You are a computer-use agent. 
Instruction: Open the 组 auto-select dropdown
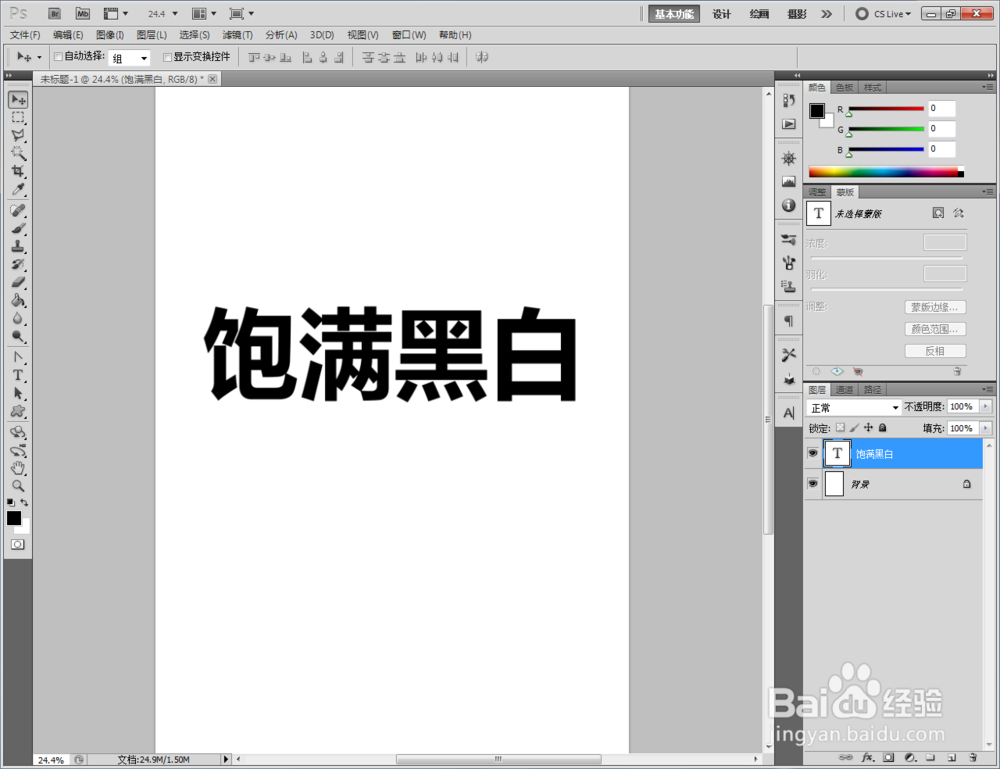[x=129, y=58]
